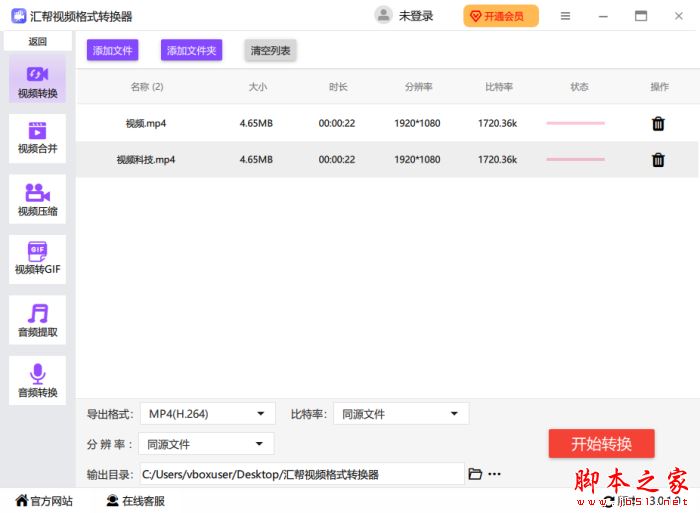Click the user avatar icon
Screen dimensions: 700x513
click(x=383, y=16)
